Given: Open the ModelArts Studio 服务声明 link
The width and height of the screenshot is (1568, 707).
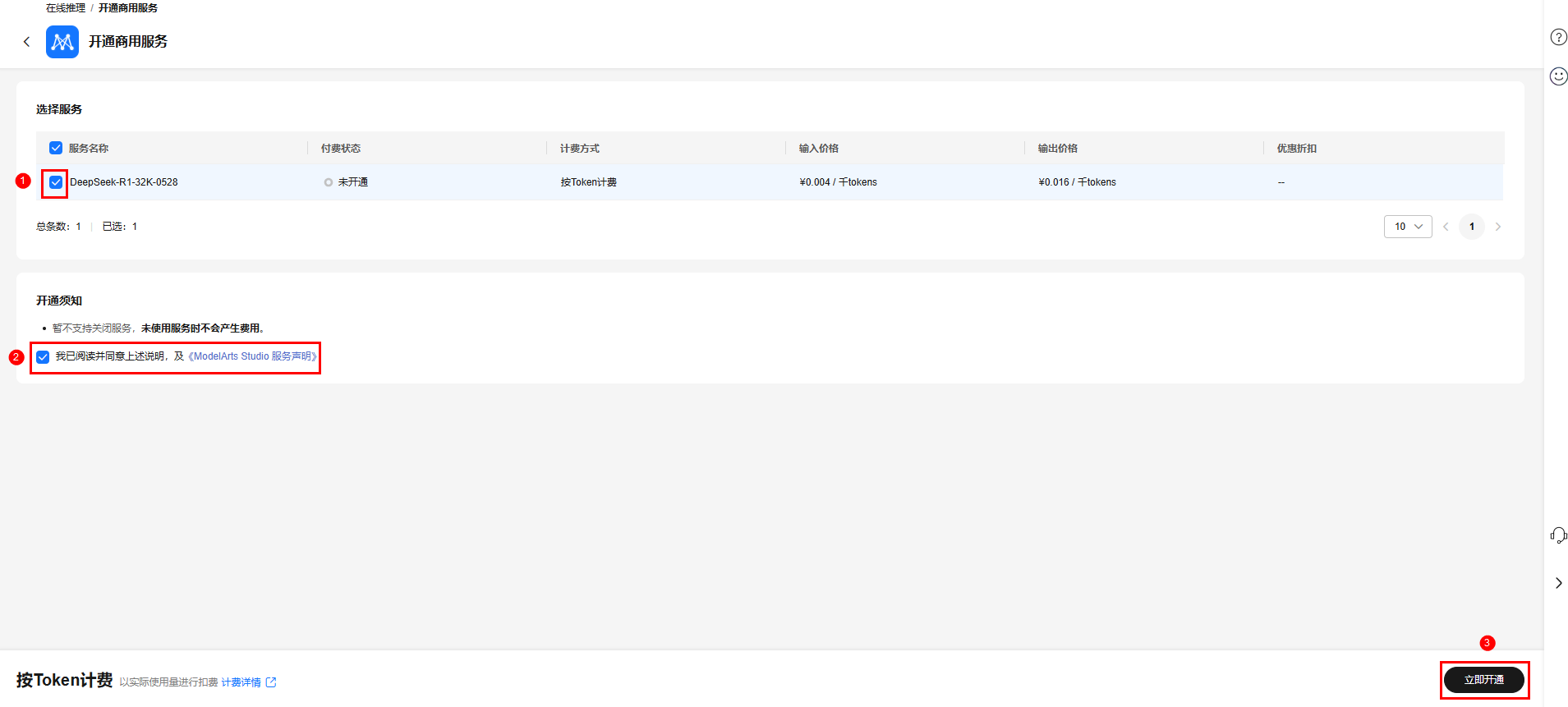Looking at the screenshot, I should [252, 356].
